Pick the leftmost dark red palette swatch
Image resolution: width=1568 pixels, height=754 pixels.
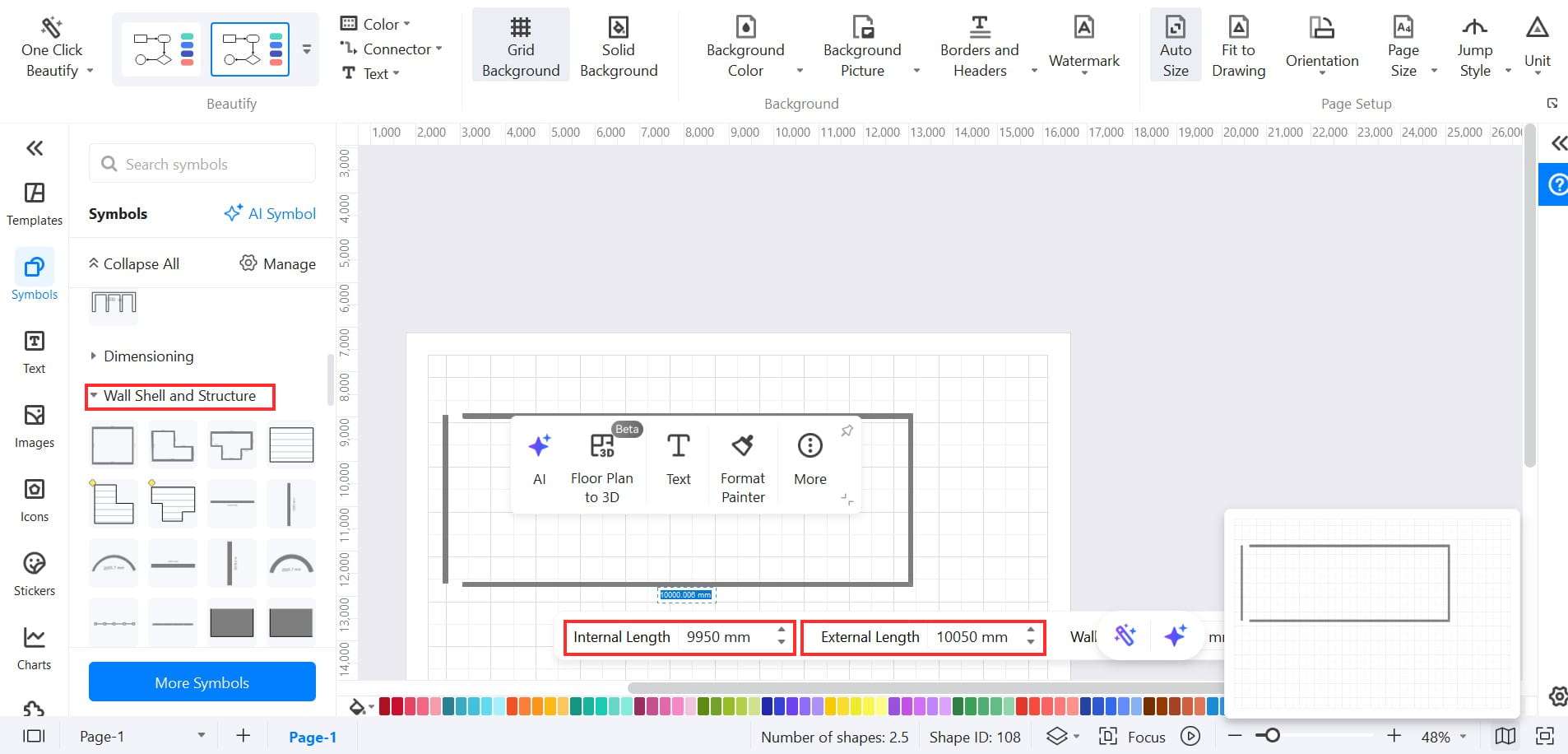tap(384, 706)
